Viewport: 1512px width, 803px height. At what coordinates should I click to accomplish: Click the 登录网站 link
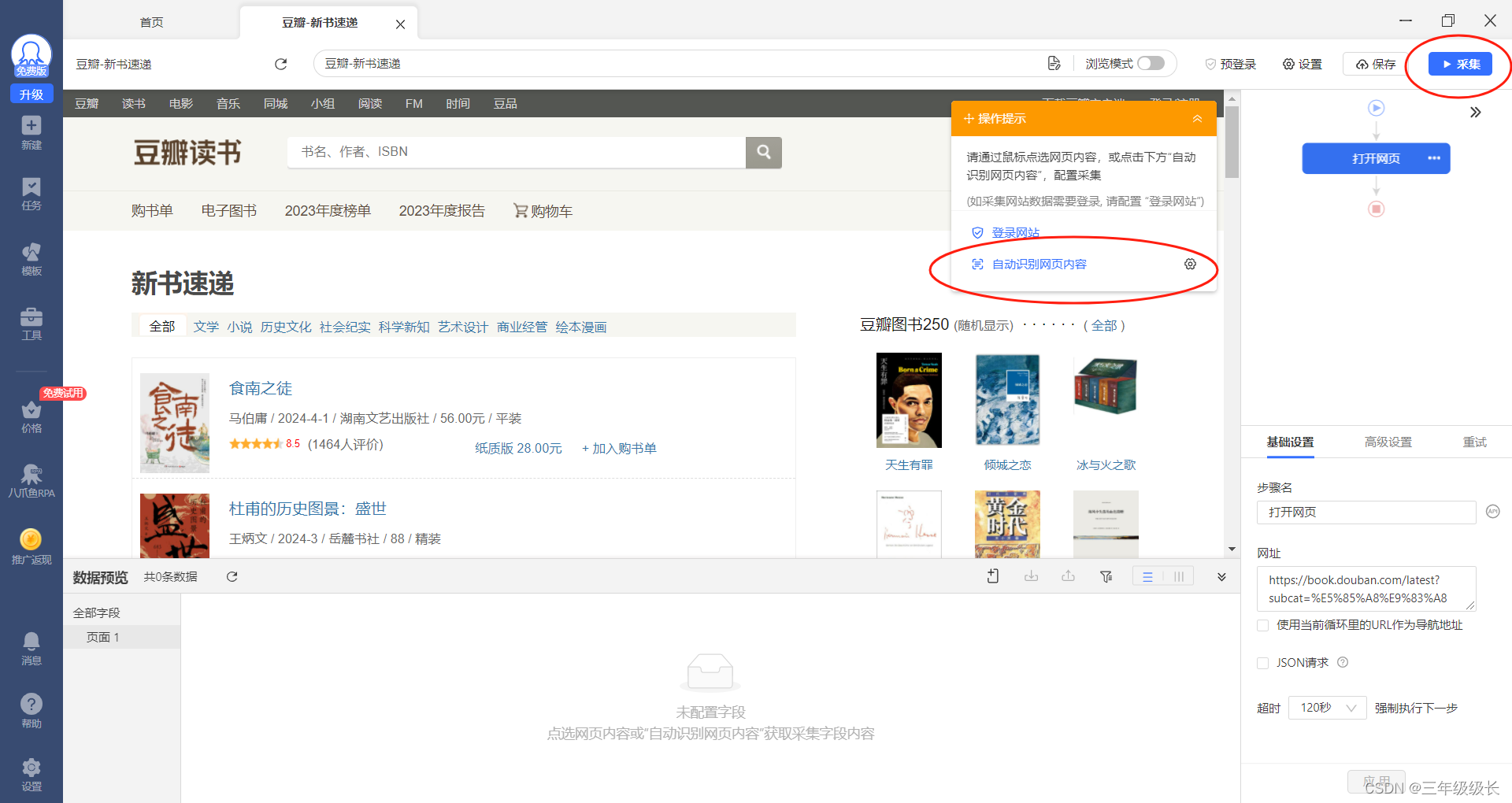1015,232
